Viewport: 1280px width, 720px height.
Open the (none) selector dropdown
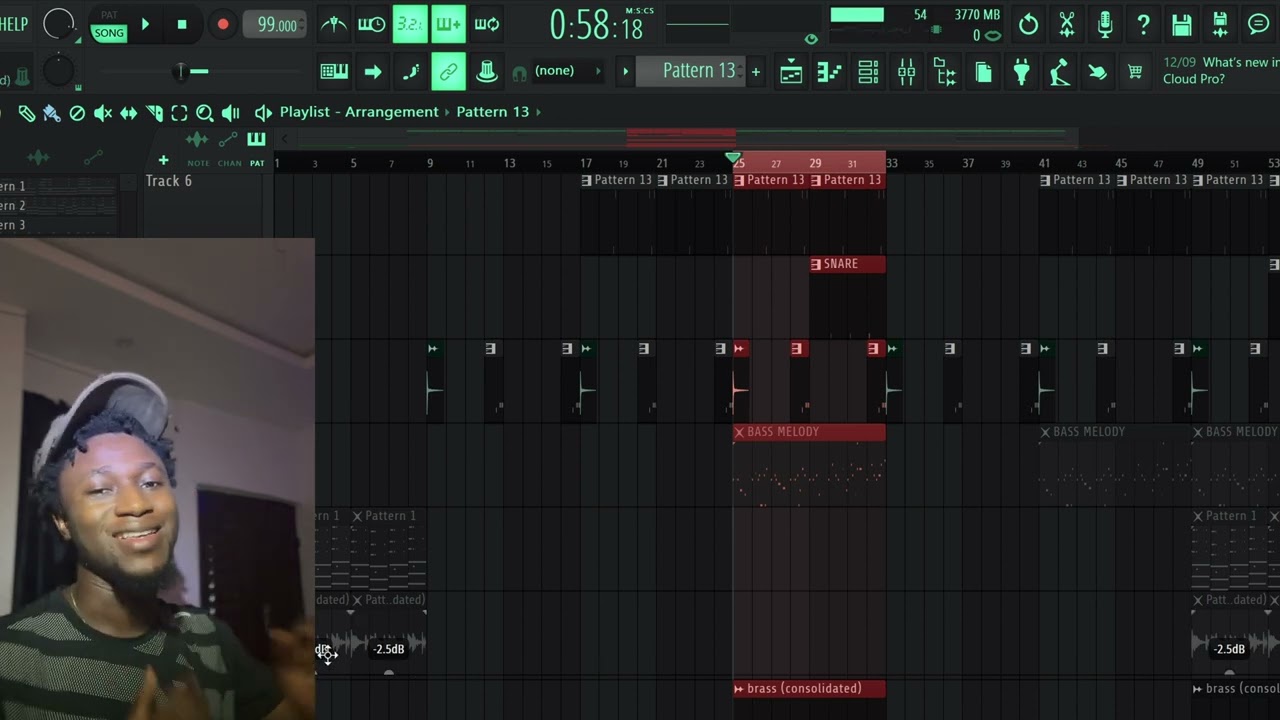[569, 71]
